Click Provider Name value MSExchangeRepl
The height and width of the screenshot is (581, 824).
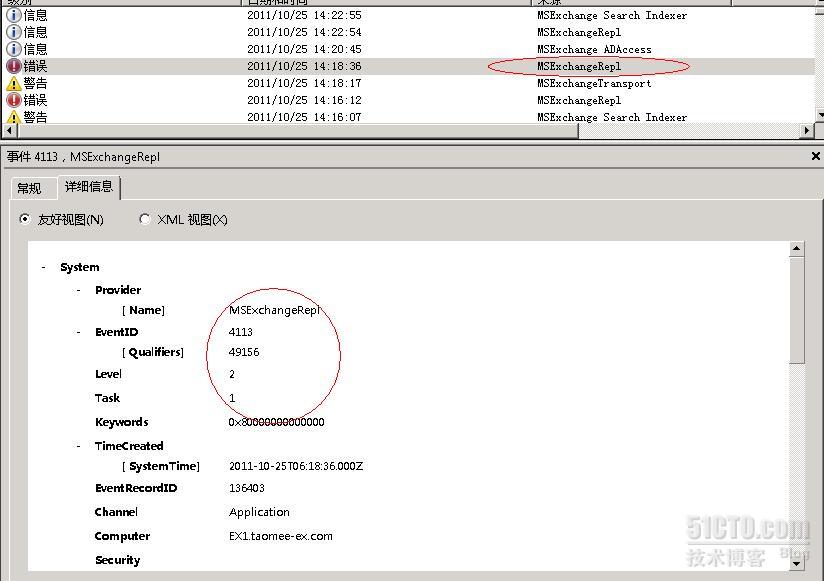click(x=274, y=310)
